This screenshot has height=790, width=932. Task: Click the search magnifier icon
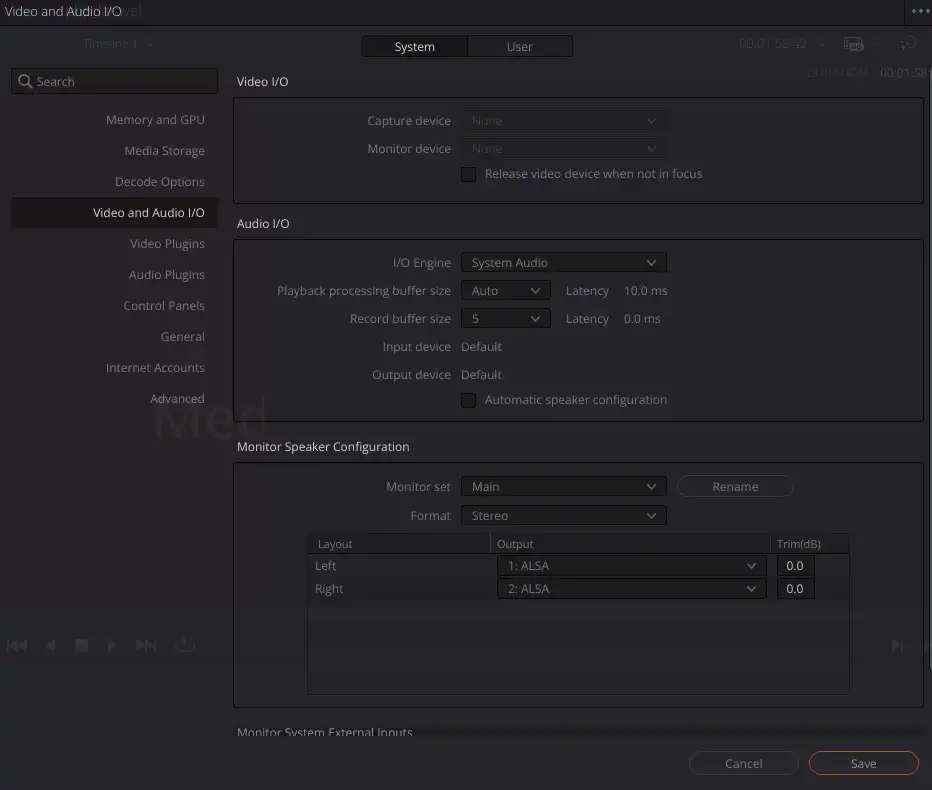tap(25, 81)
